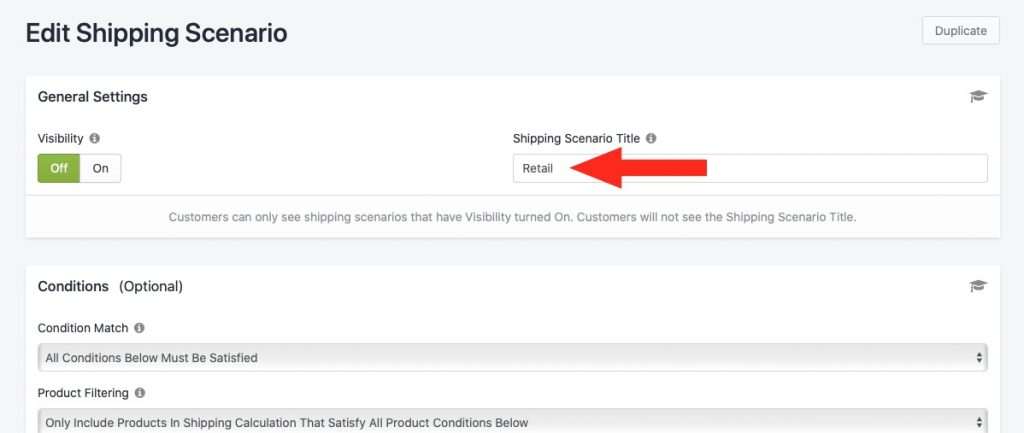Image resolution: width=1024 pixels, height=433 pixels.
Task: Click the customers visibility notice text
Action: 513,217
